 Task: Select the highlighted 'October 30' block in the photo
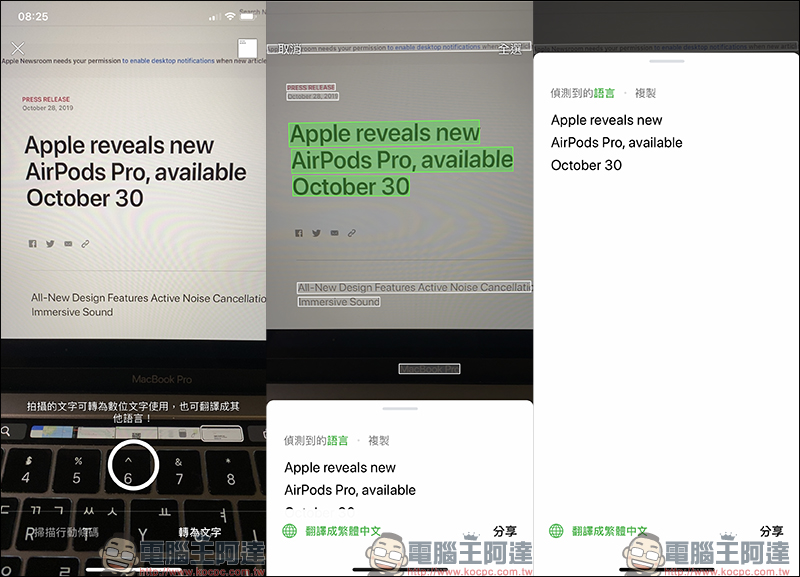[x=351, y=186]
